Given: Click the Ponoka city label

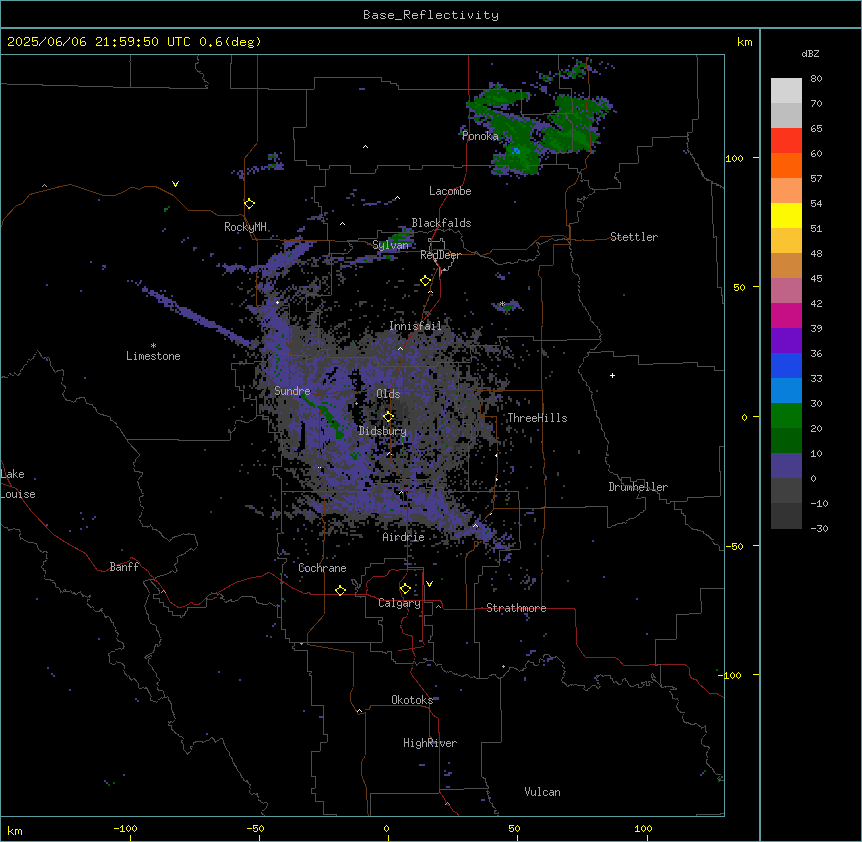Looking at the screenshot, I should click(x=480, y=136).
